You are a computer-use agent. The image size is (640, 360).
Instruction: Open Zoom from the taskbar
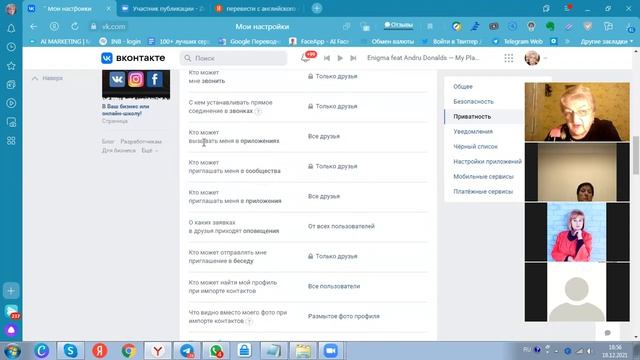[331, 351]
